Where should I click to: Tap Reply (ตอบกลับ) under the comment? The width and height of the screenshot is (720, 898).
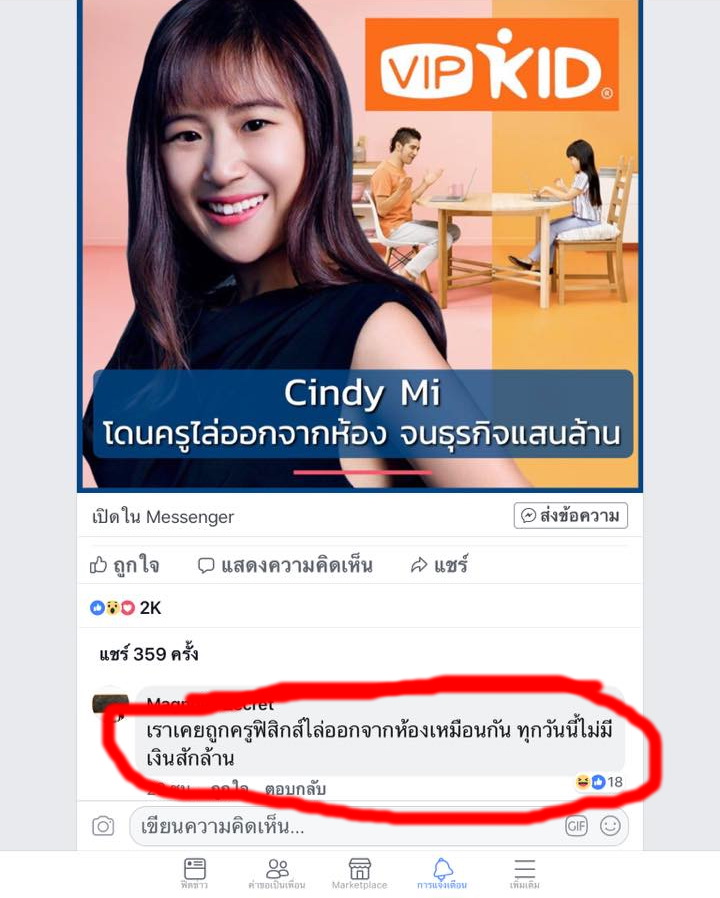click(295, 789)
